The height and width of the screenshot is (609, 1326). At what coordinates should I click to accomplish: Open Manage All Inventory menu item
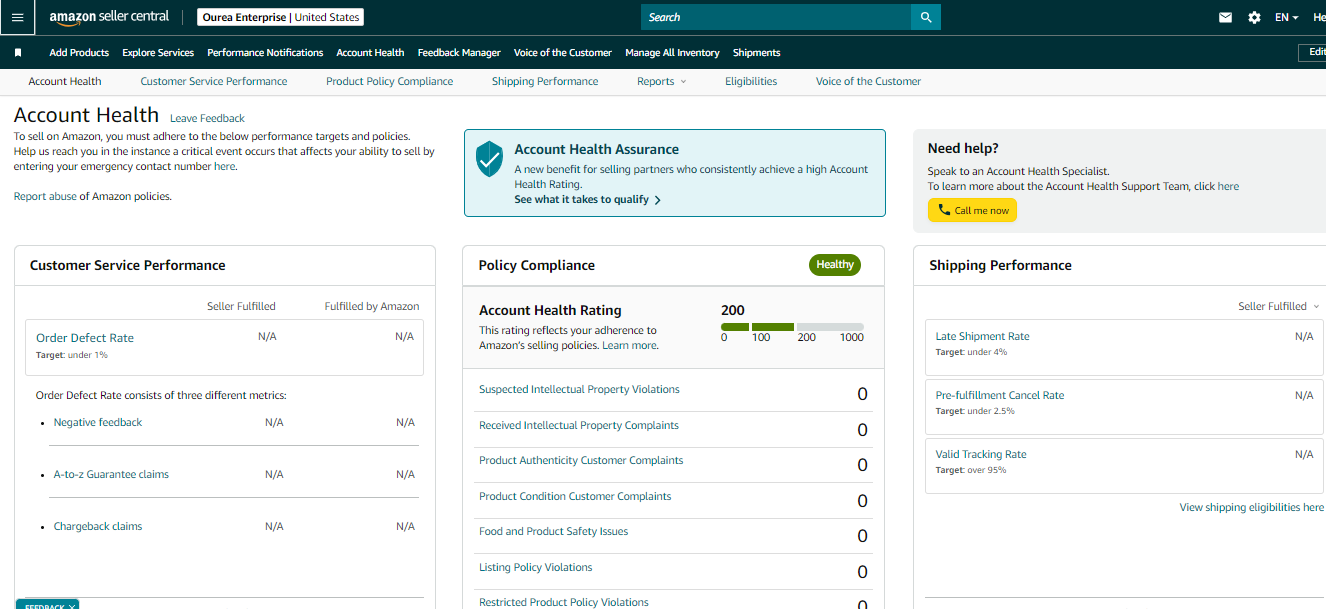tap(672, 52)
